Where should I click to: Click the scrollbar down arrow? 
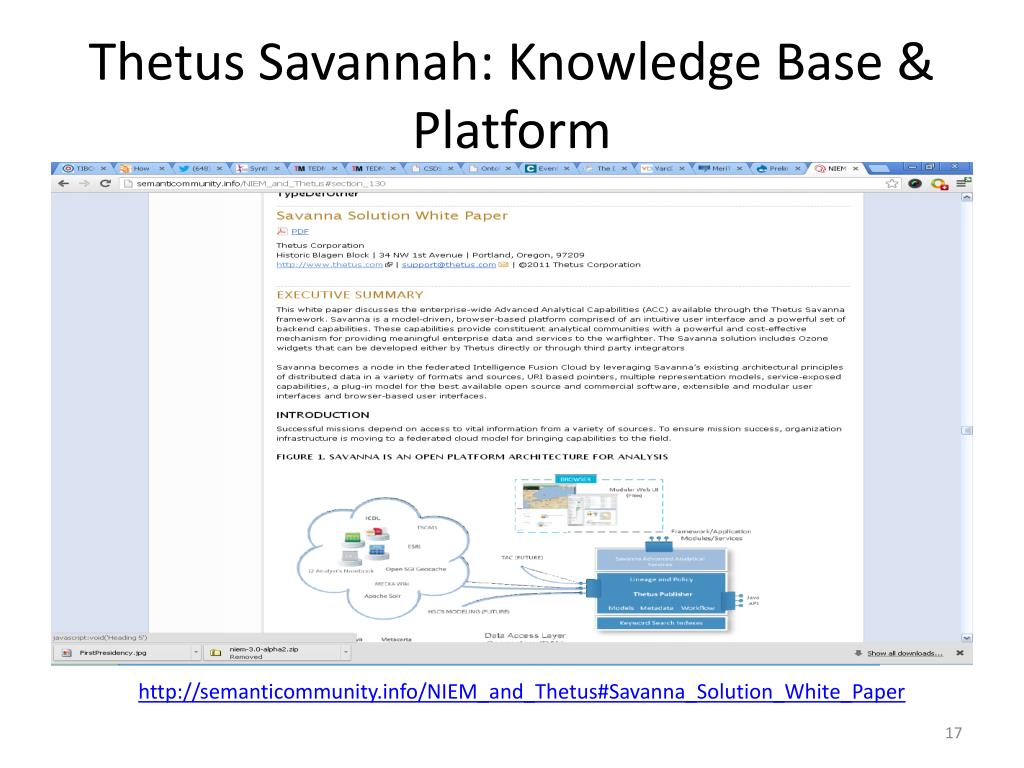(967, 637)
